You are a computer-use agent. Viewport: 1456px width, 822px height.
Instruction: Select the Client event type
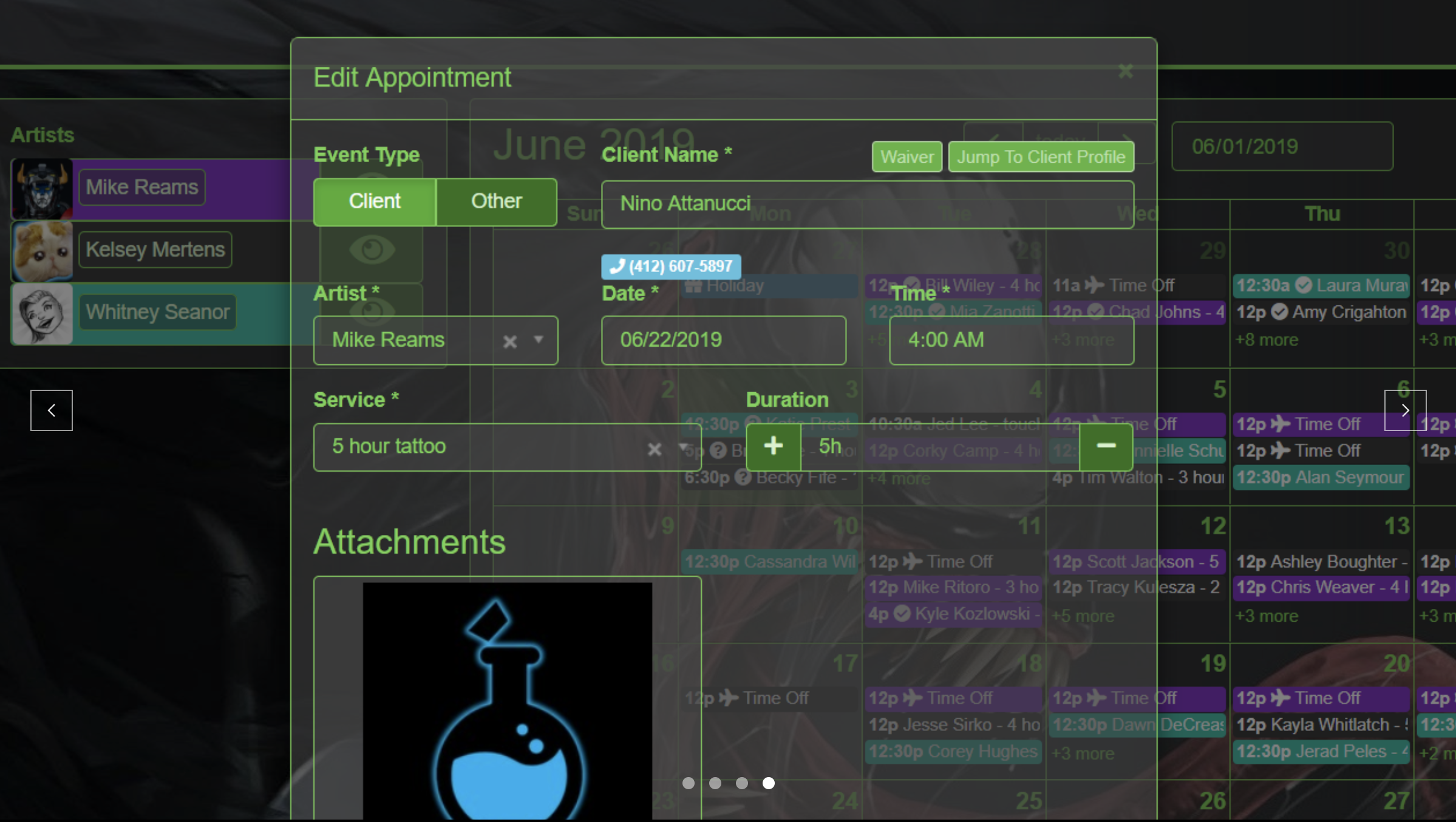click(375, 202)
